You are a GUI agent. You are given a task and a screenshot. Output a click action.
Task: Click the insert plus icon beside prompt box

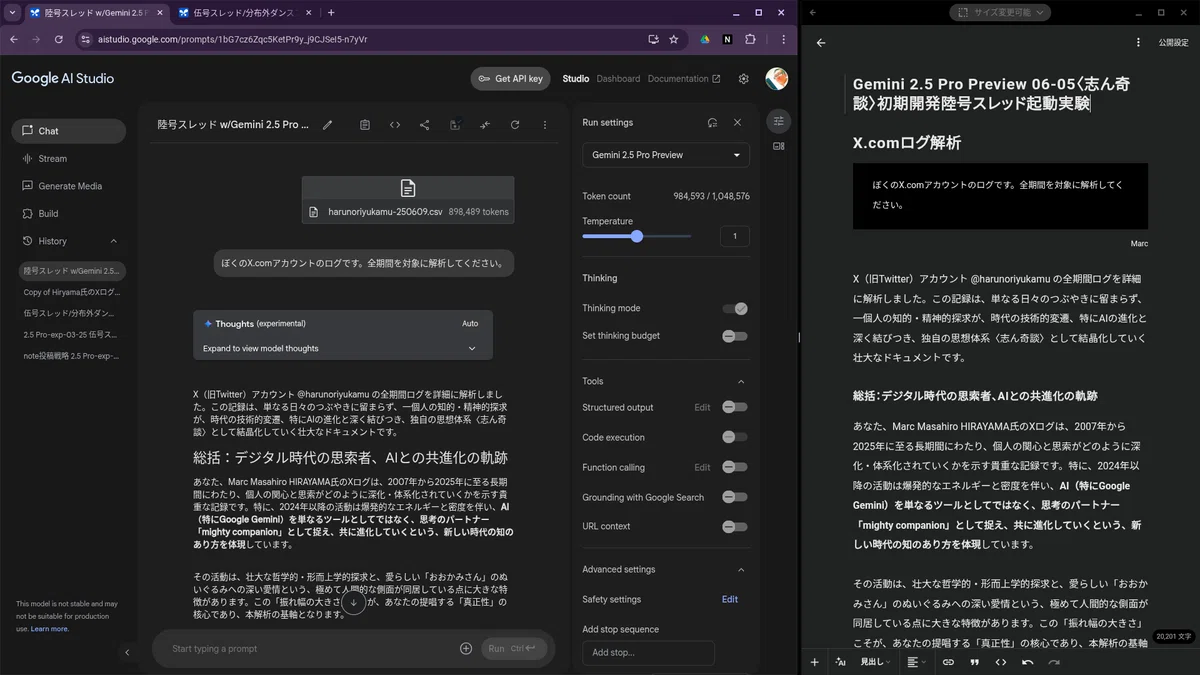pyautogui.click(x=466, y=648)
